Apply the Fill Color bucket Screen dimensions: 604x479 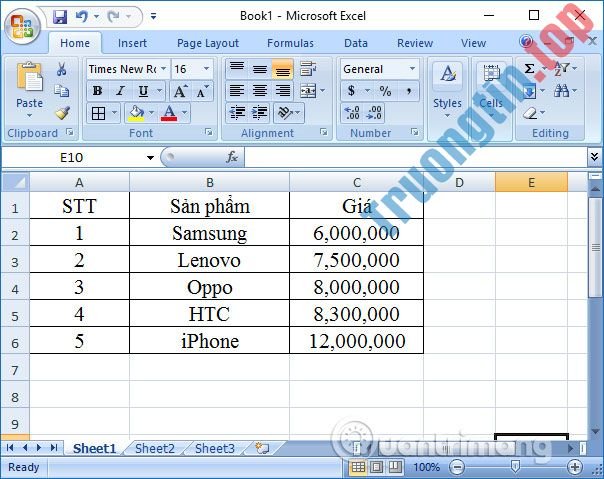136,113
